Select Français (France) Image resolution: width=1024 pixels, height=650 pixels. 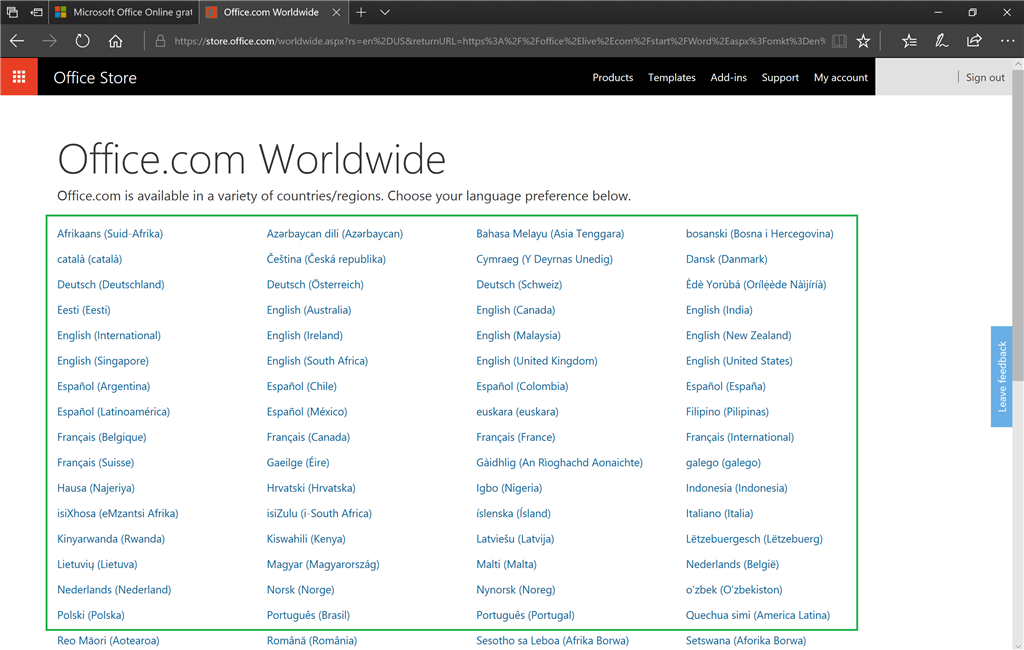tap(515, 437)
